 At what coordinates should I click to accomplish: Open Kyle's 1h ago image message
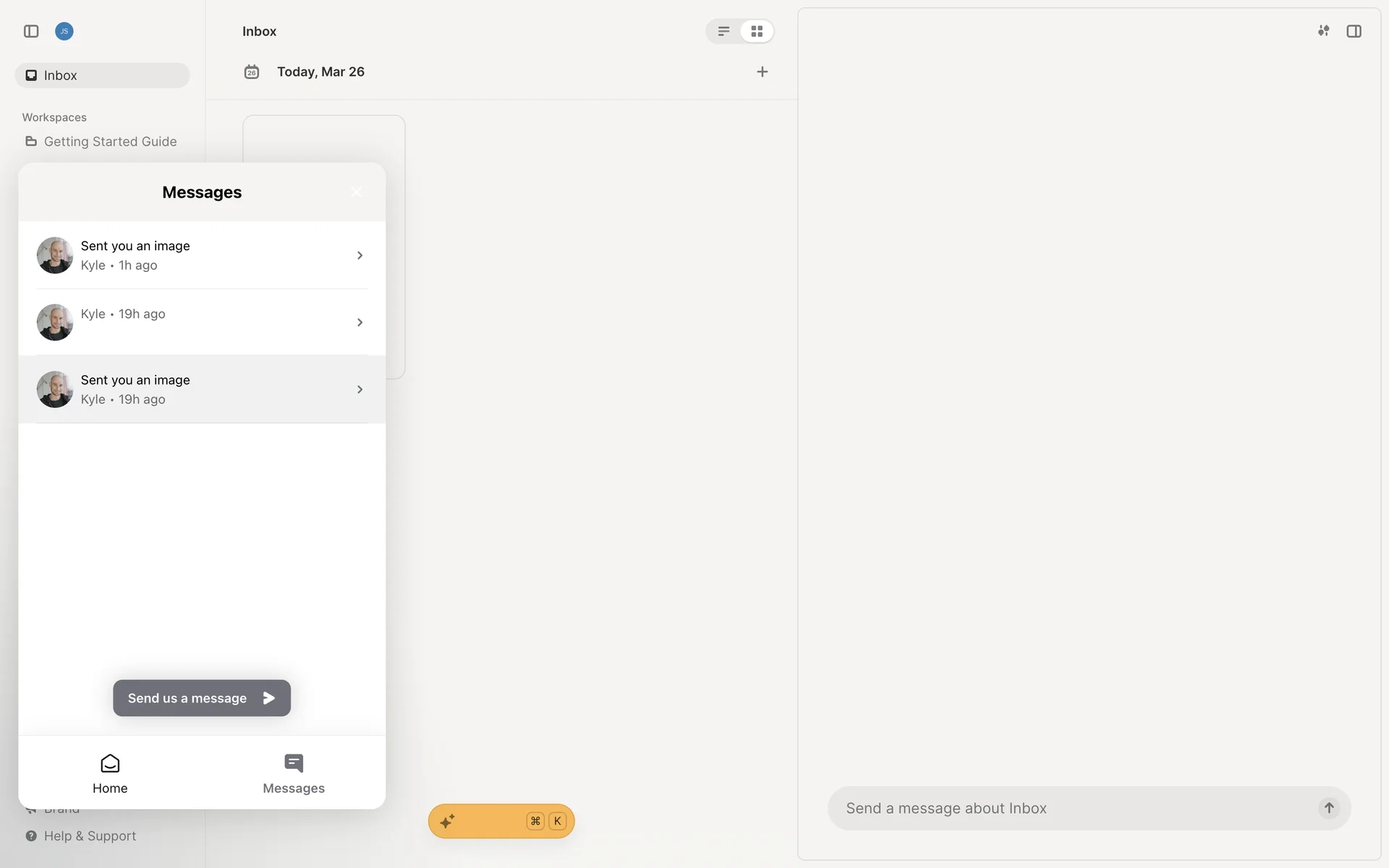[202, 255]
